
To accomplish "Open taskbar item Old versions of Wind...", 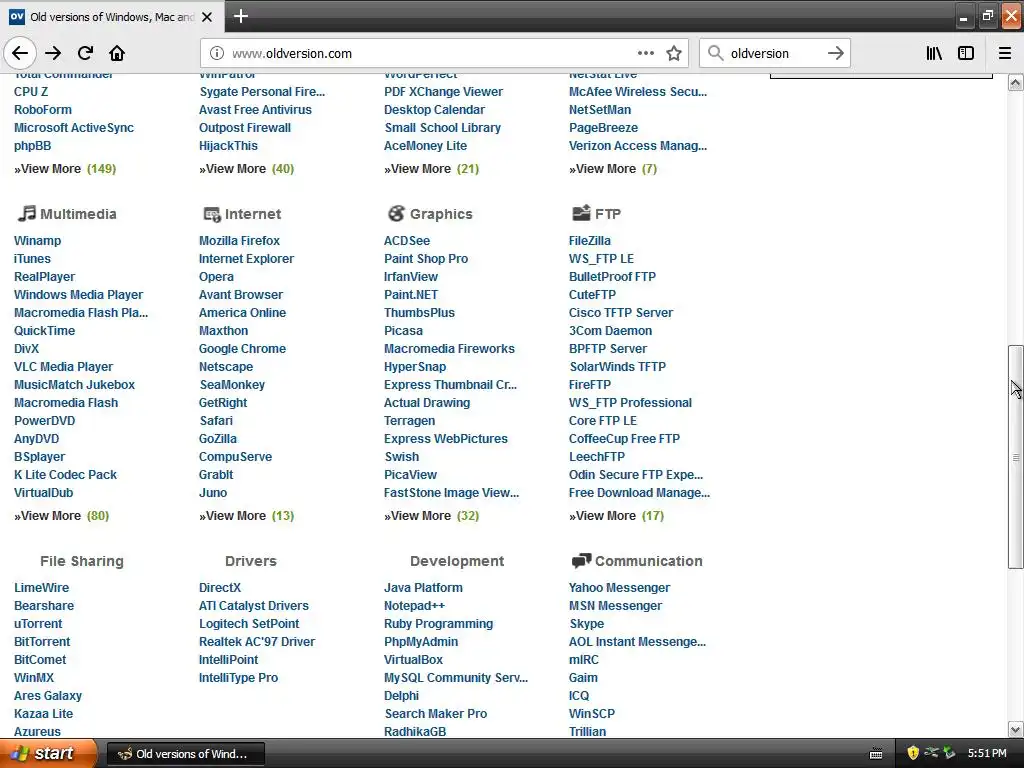I will 185,754.
